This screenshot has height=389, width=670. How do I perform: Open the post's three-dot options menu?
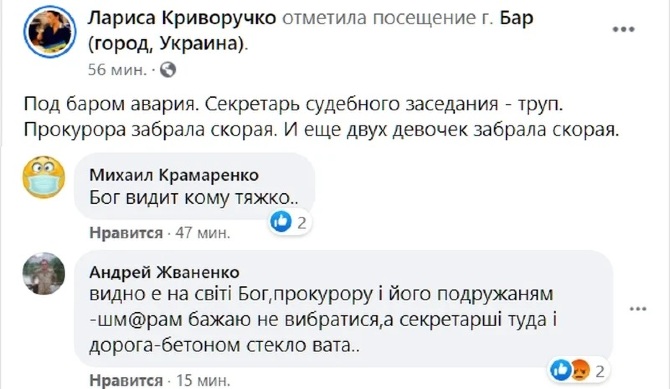click(x=623, y=29)
